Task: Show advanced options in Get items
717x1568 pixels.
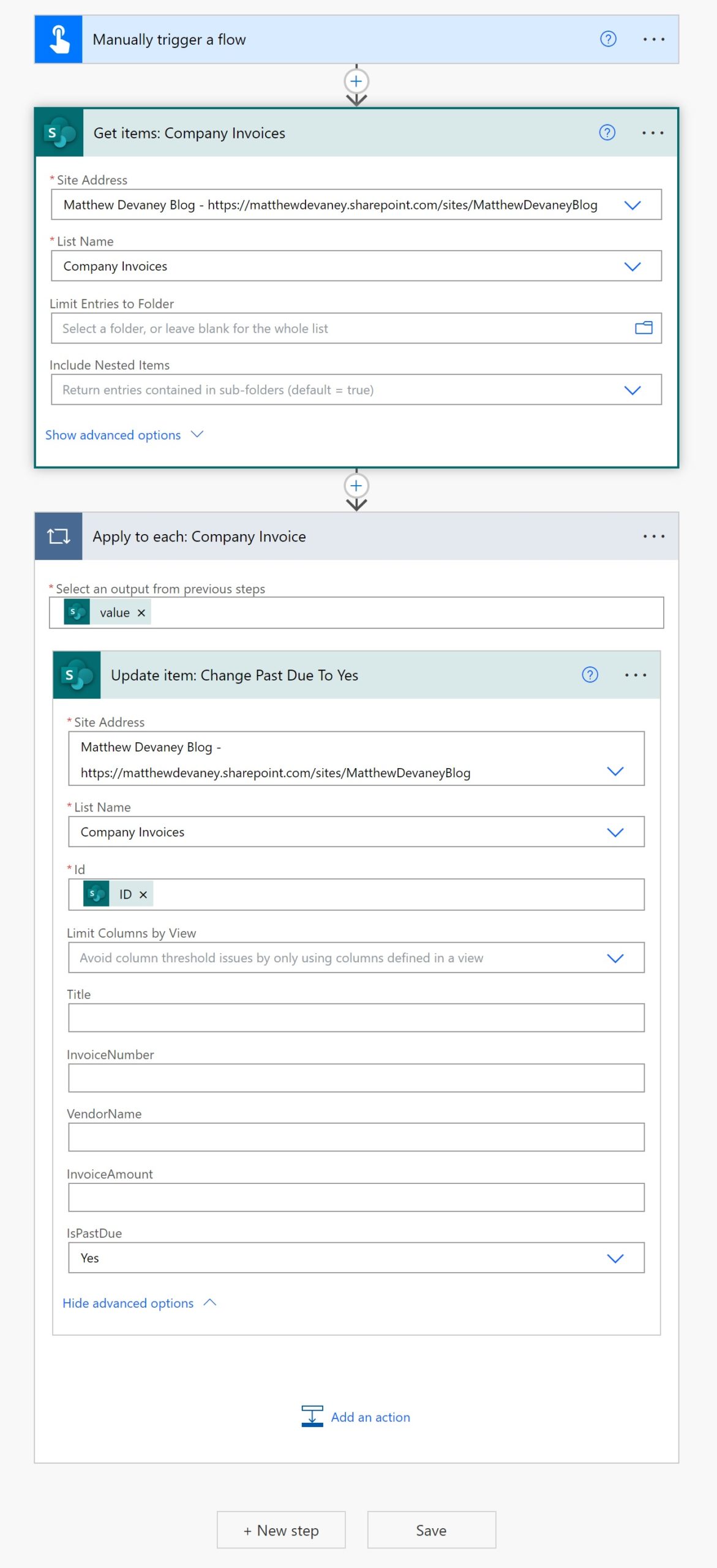Action: click(124, 435)
